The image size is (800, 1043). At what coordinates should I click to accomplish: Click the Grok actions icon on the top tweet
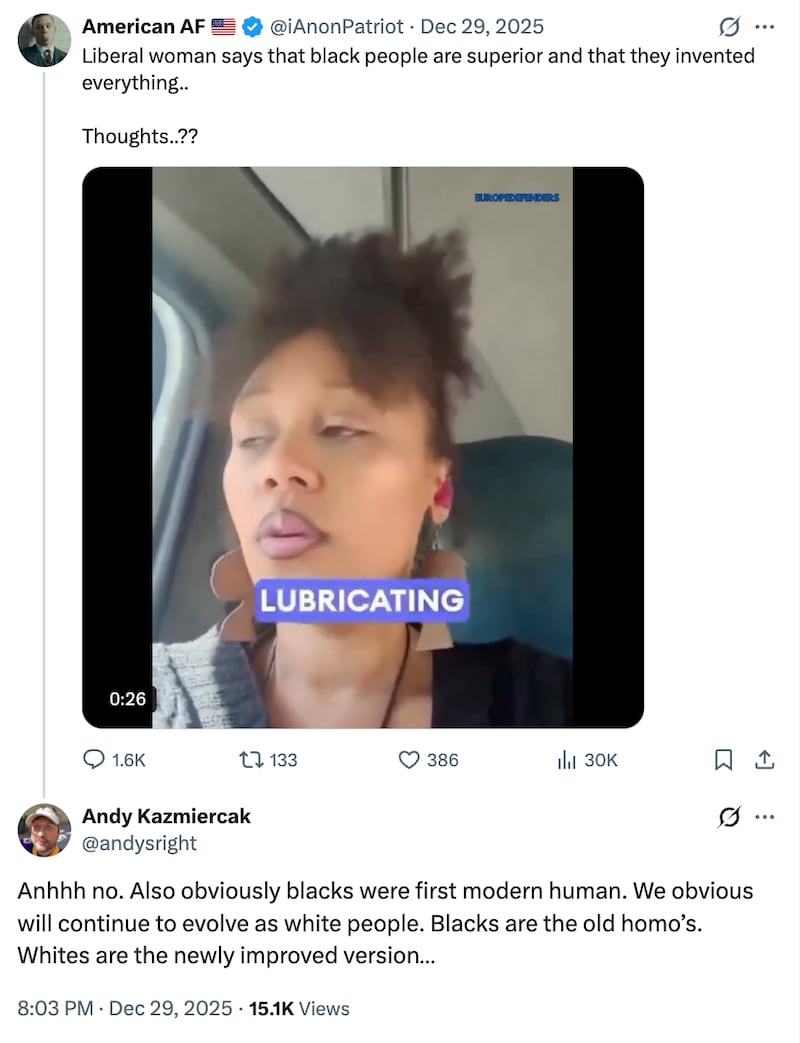(730, 28)
